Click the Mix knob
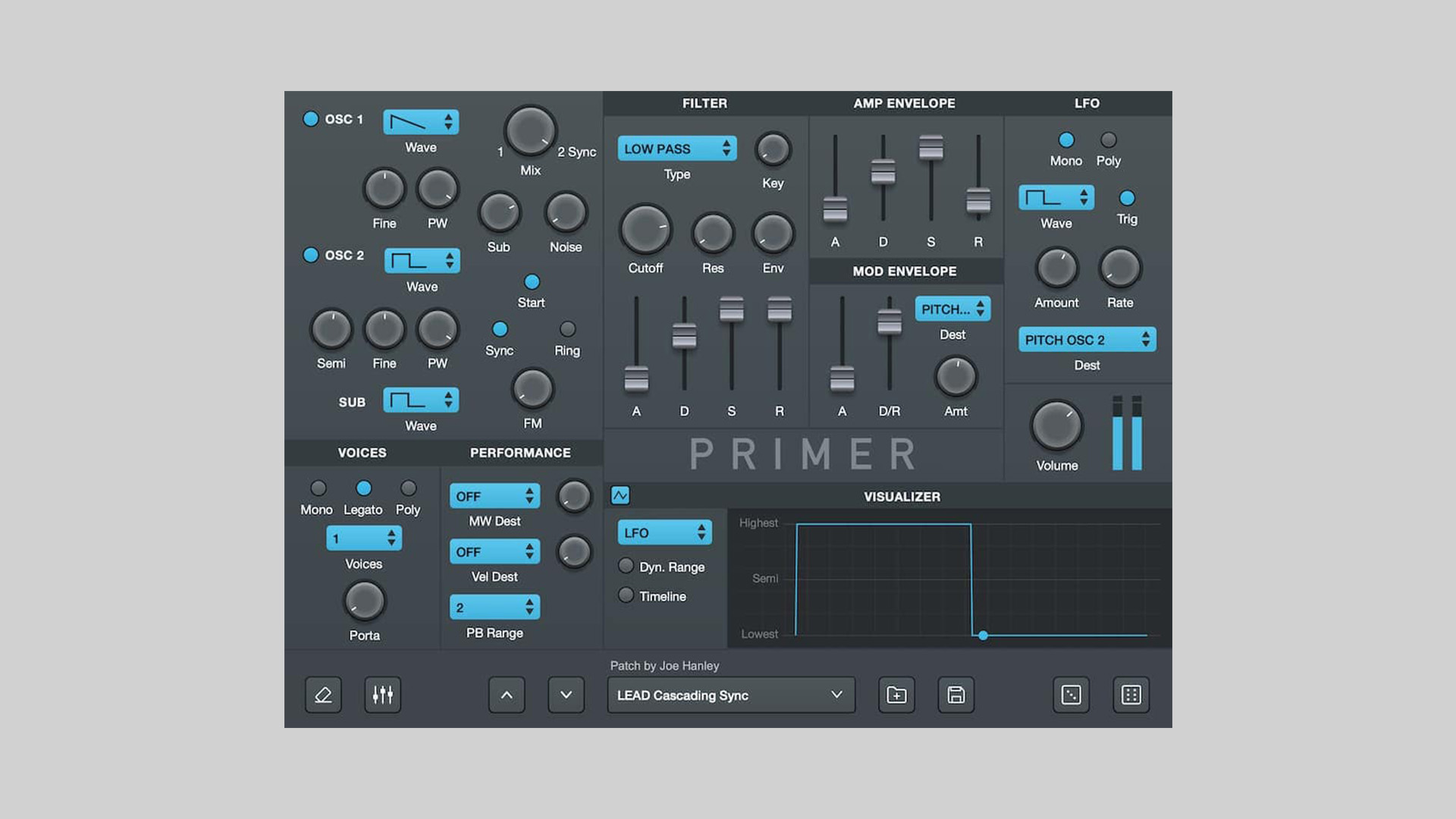The image size is (1456, 819). point(530,130)
